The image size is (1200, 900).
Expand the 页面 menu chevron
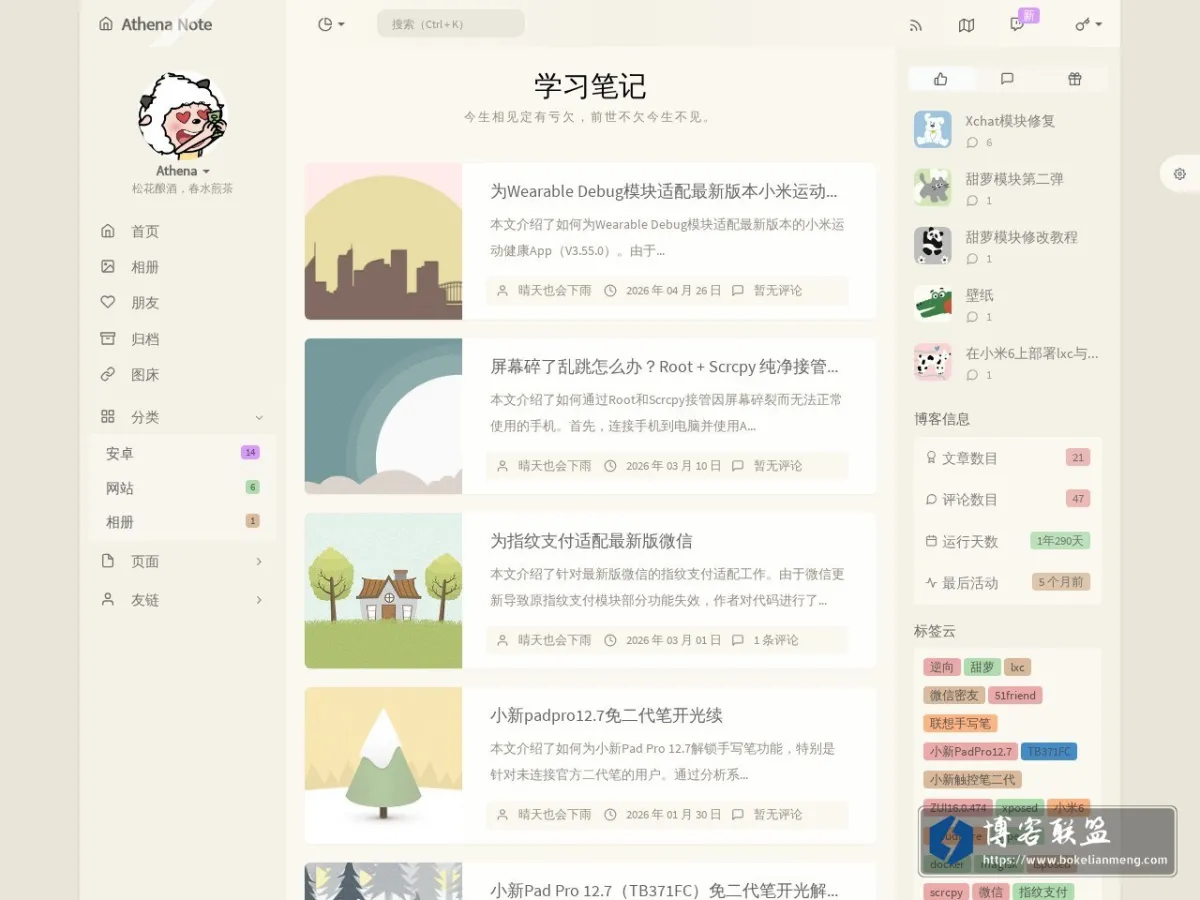tap(259, 561)
